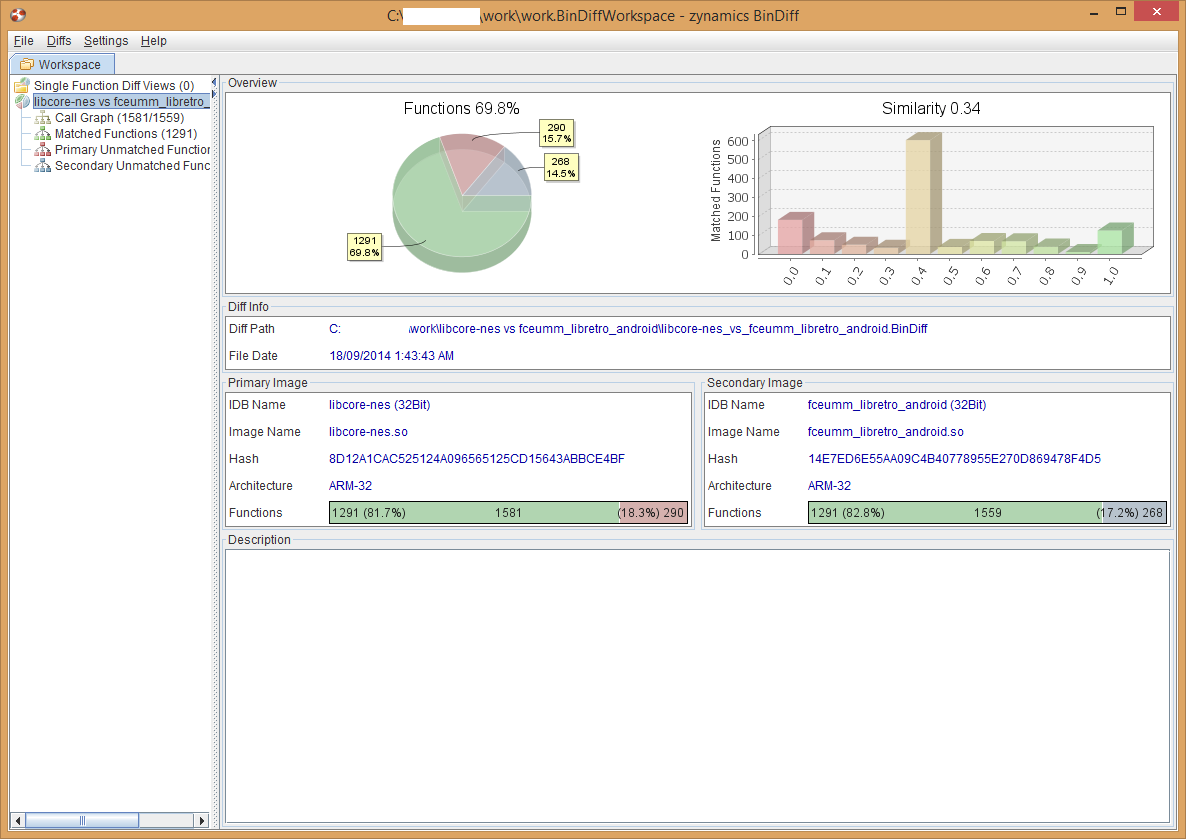
Task: Click the BinDiff application icon in title bar
Action: [17, 15]
